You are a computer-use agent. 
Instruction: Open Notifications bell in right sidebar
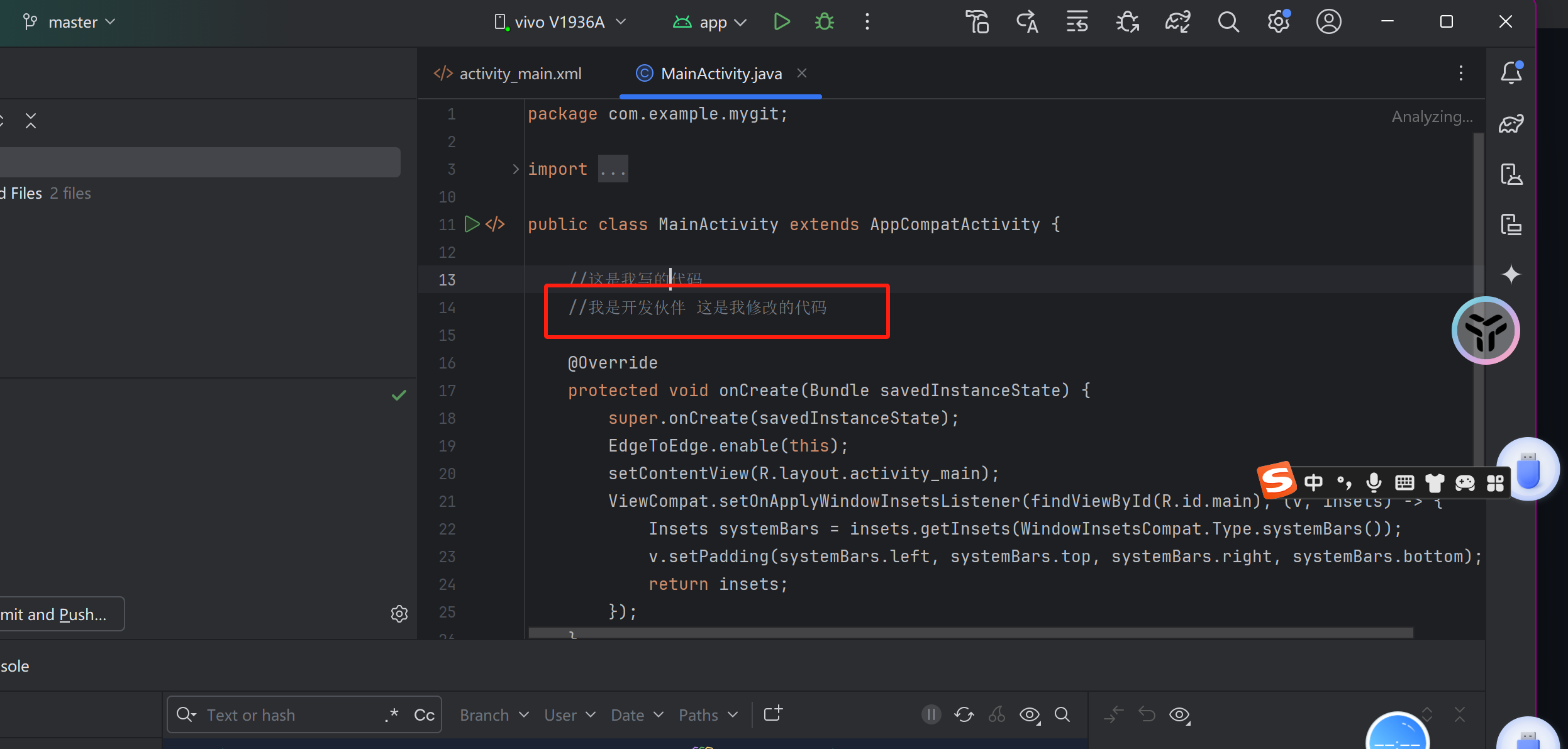1511,73
